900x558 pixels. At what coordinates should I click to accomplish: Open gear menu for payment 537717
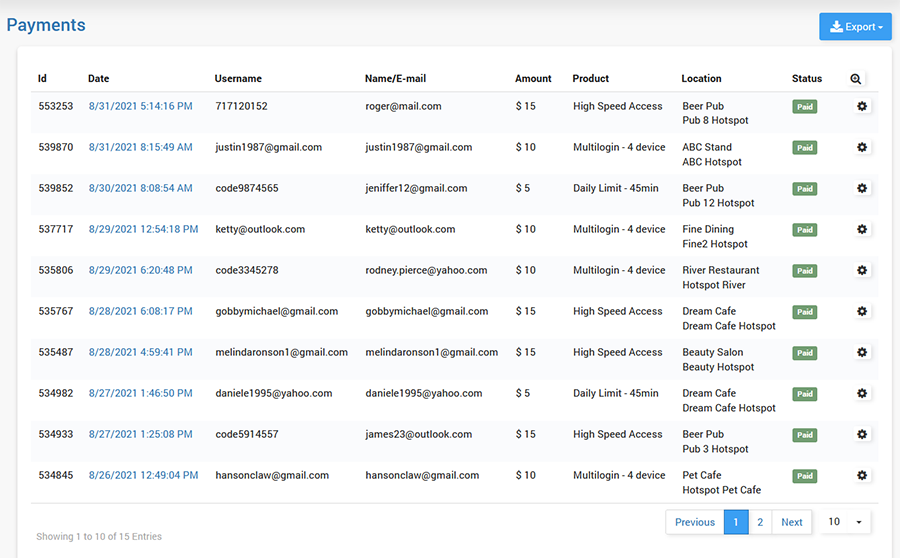[x=862, y=229]
